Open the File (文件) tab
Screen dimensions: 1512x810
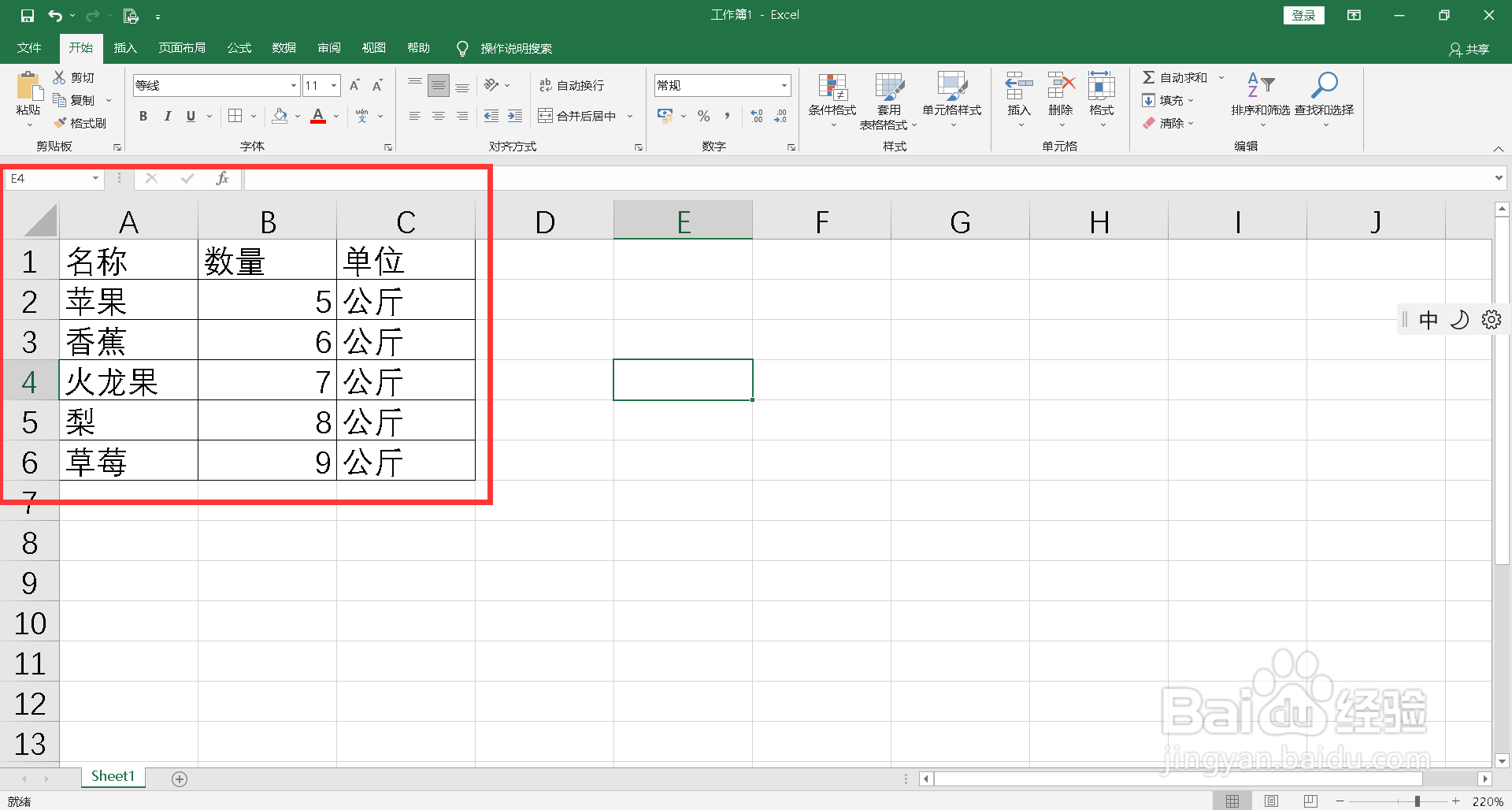pos(30,48)
